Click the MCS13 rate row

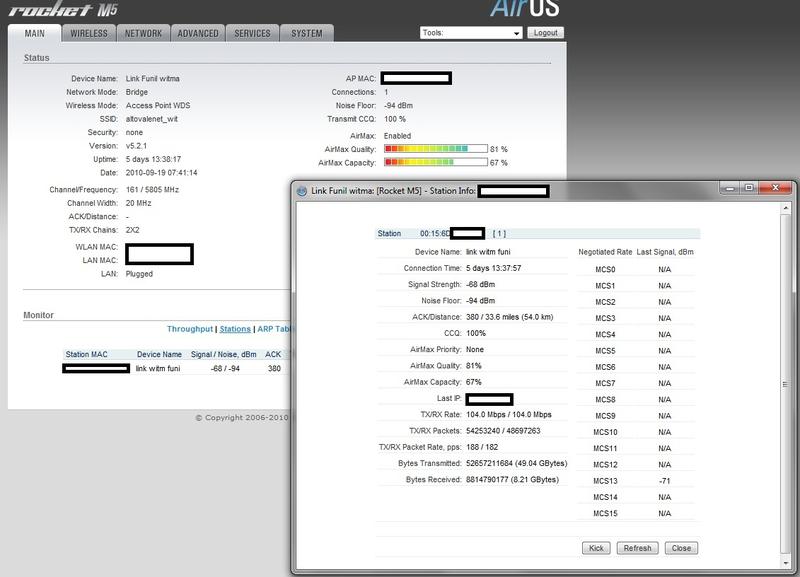pos(636,481)
